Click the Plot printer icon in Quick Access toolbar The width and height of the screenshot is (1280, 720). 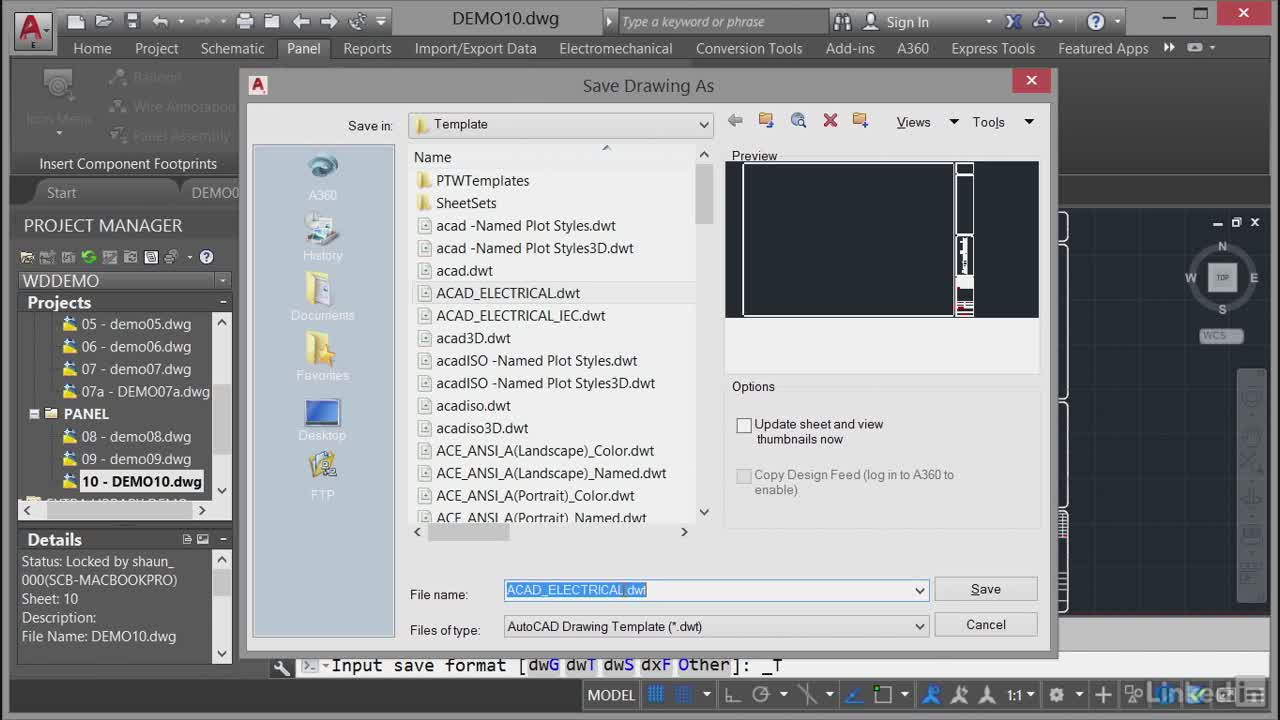point(245,21)
